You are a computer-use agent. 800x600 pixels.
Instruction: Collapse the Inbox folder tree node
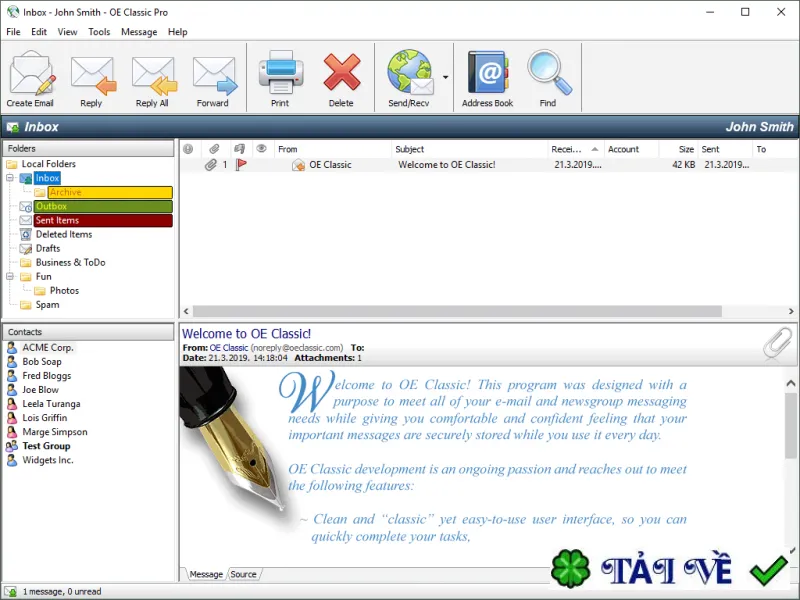click(10, 178)
